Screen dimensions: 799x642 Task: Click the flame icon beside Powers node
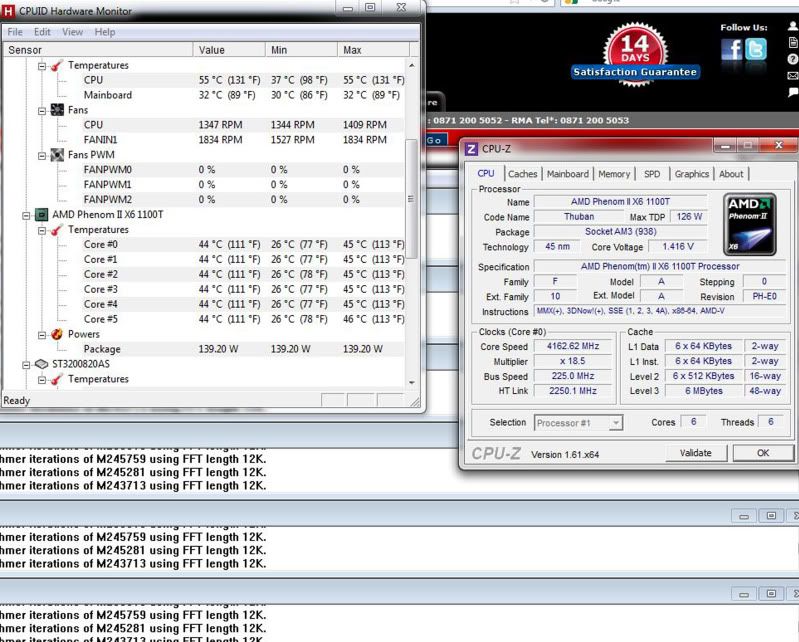(57, 334)
